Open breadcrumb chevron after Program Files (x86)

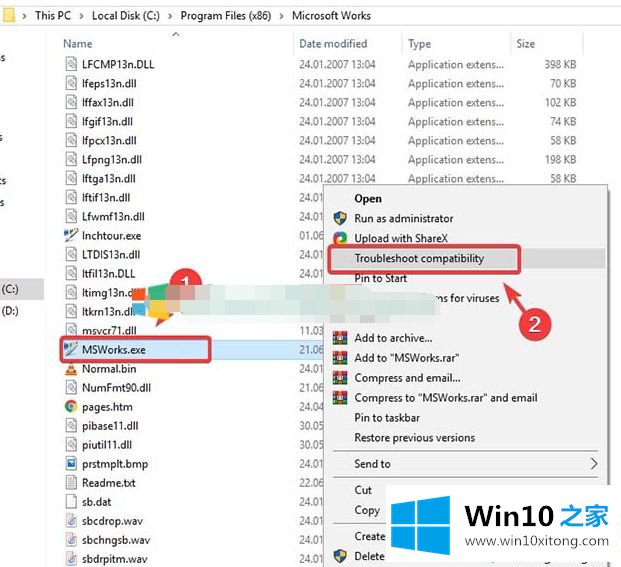[x=282, y=16]
